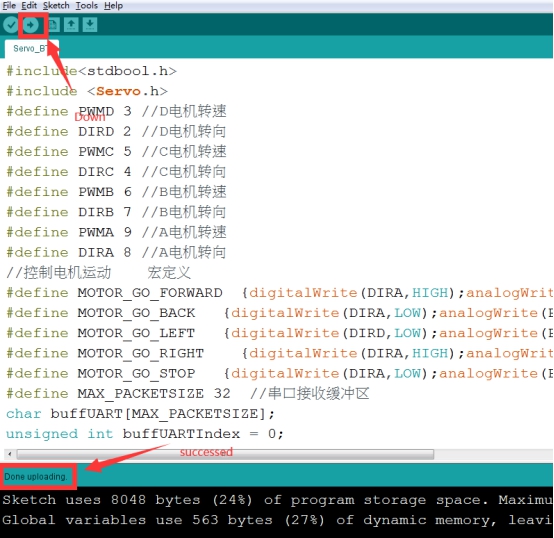Click the MAX_PACKETSIZE 32 define line
The width and height of the screenshot is (554, 538).
click(188, 393)
